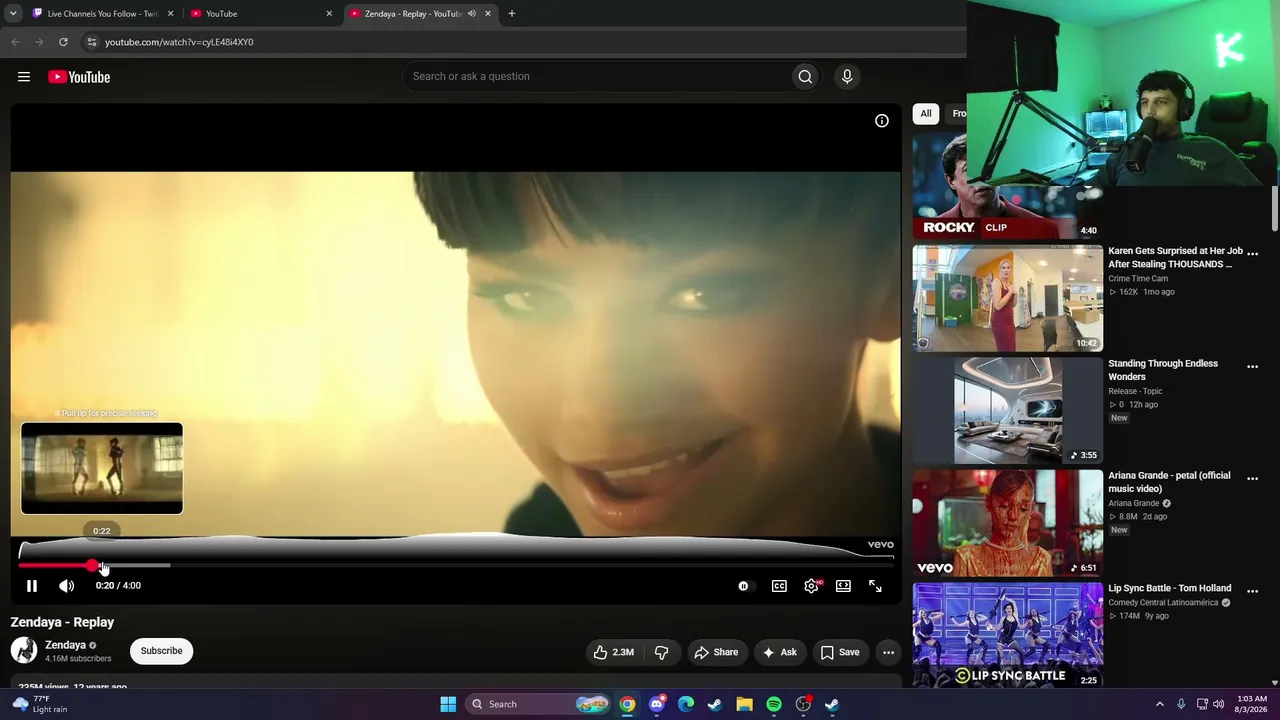Launch Microsoft Edge from the taskbar
The width and height of the screenshot is (1280, 720).
686,704
